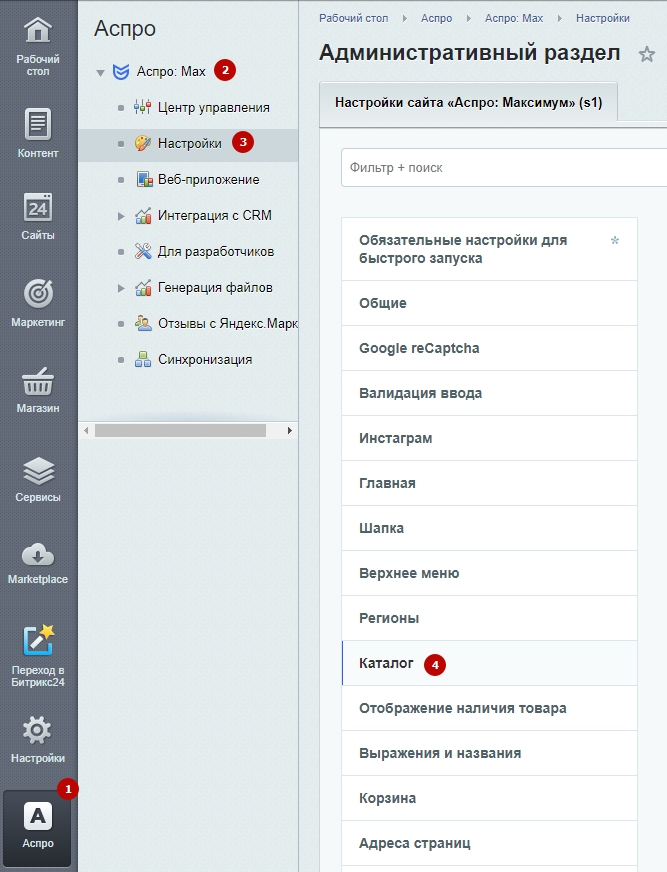
Task: Open the Сервисы layers icon
Action: coord(38,470)
